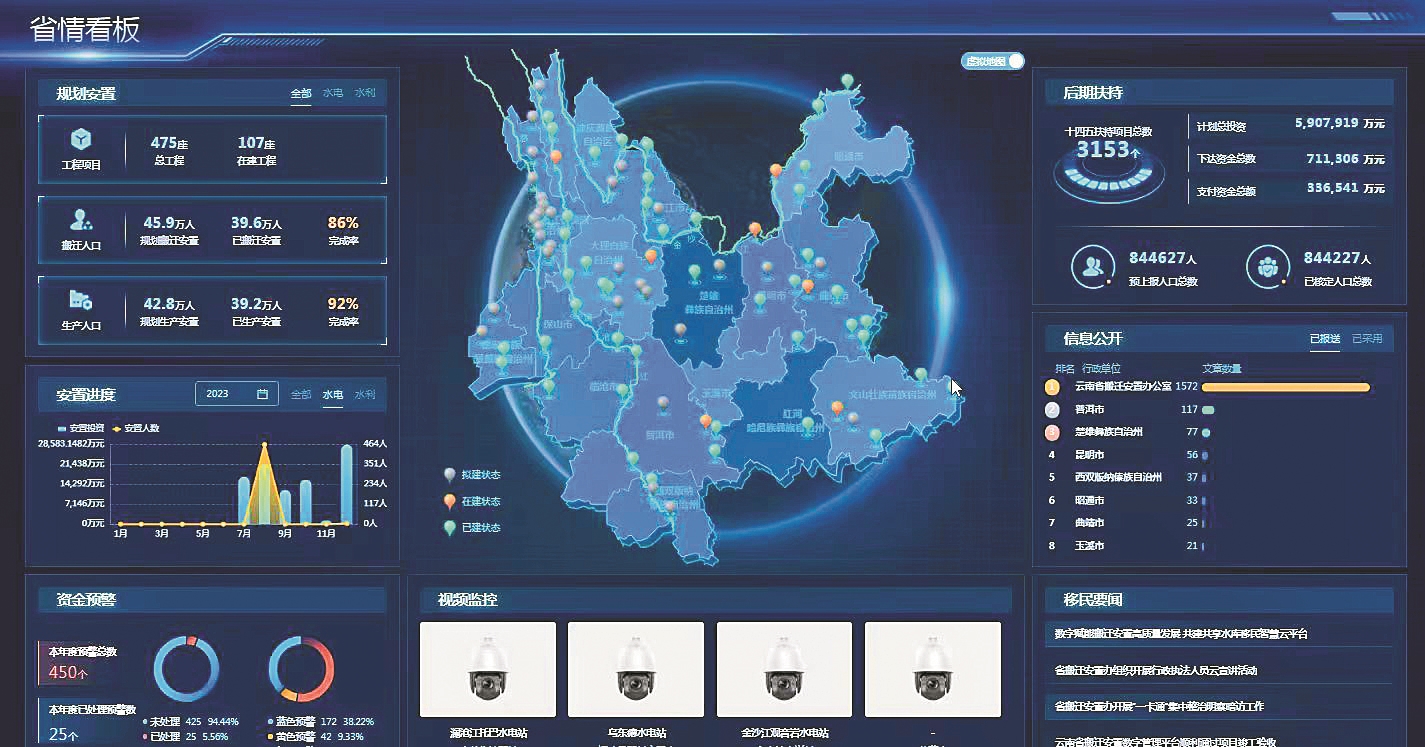Click the light-blue 安置投资 legend marker
The height and width of the screenshot is (747, 1425).
pyautogui.click(x=62, y=428)
